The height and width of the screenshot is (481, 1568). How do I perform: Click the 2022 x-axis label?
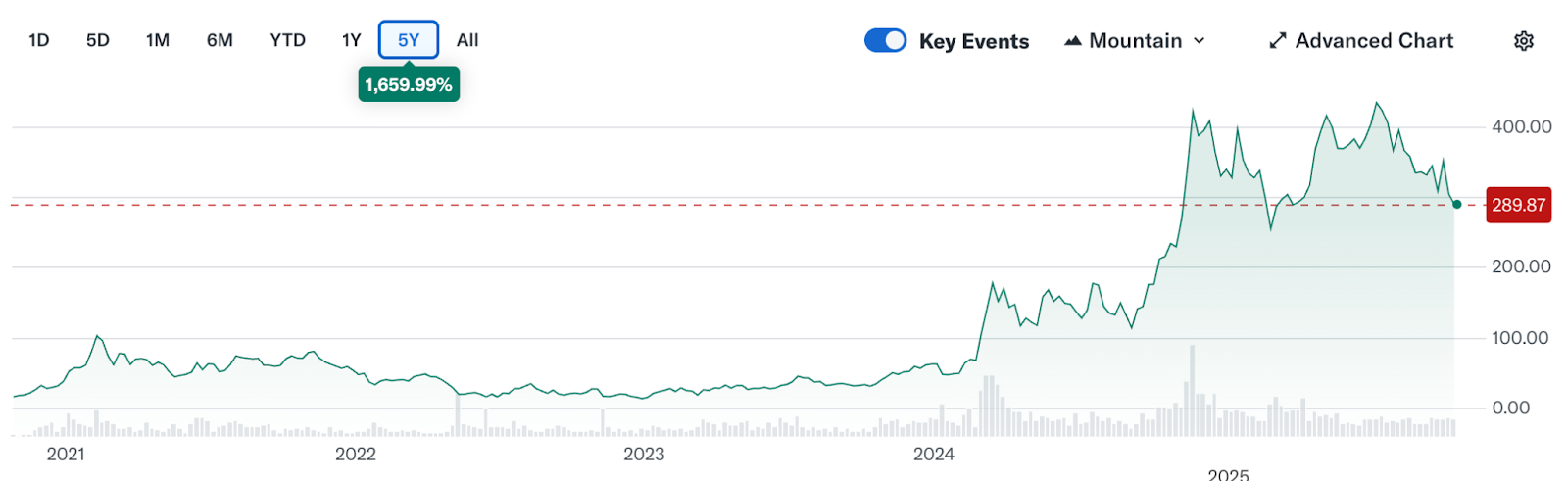coord(356,454)
